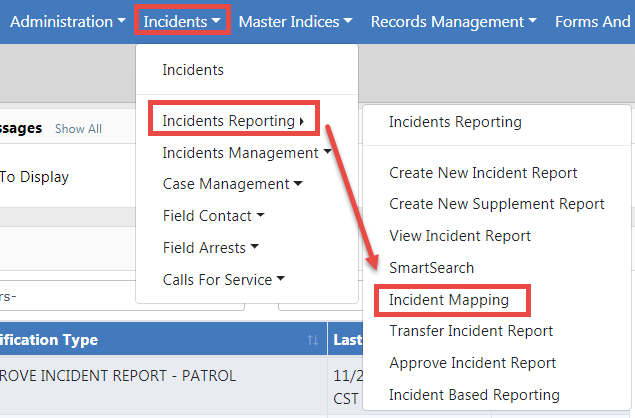Screen dimensions: 635x418
Task: Expand the Incidents Reporting submenu
Action: tap(233, 121)
